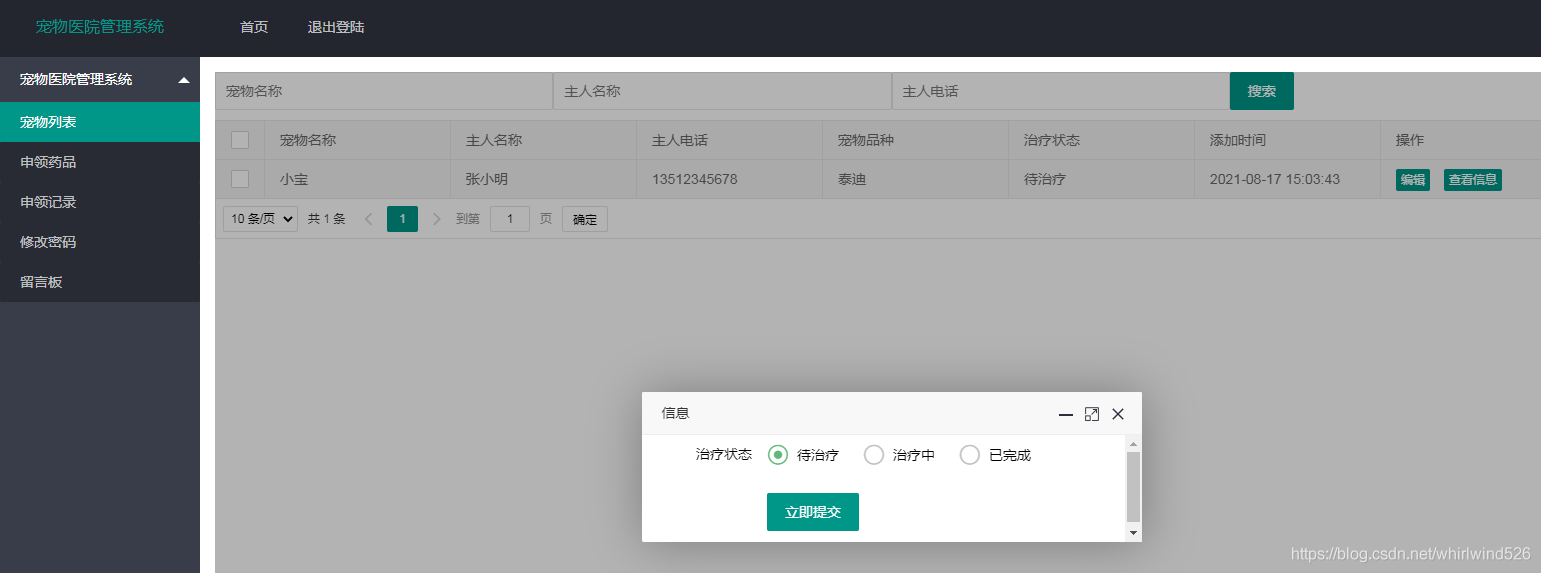1541x573 pixels.
Task: Click the dialog scrollbar thumb
Action: (1133, 486)
